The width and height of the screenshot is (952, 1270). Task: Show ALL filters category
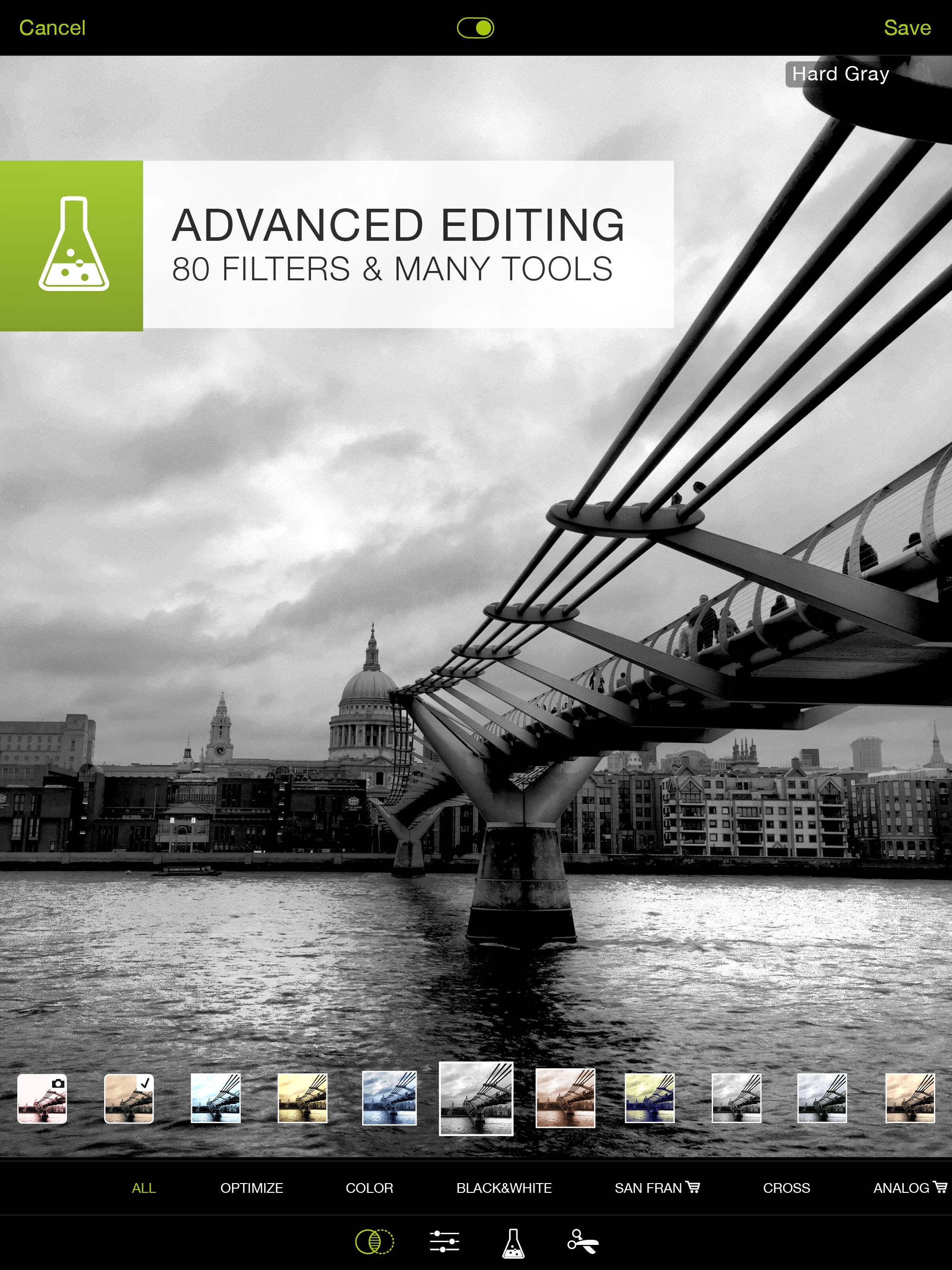(144, 1188)
